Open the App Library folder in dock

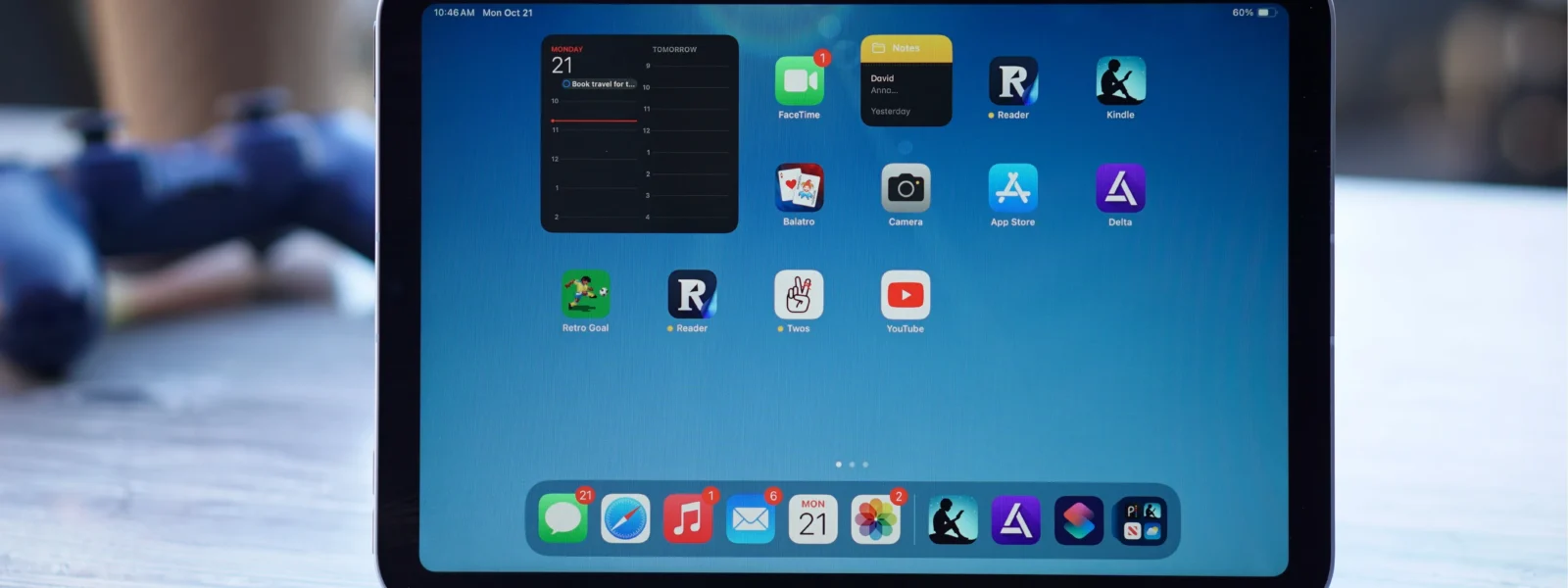tap(1142, 520)
